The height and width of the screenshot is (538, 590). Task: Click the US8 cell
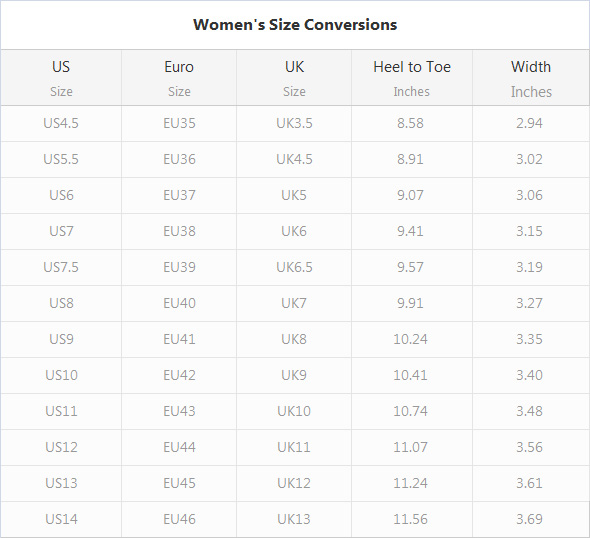(x=61, y=303)
